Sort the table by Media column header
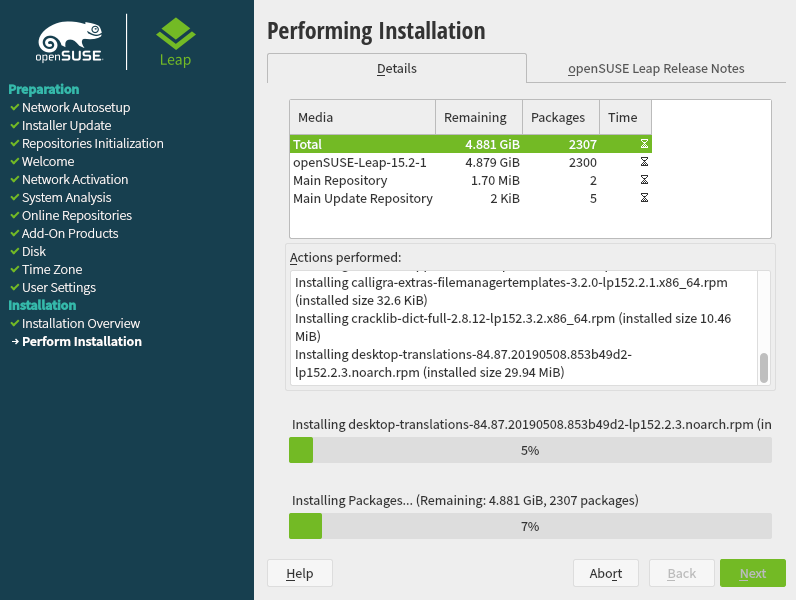This screenshot has width=796, height=600. [x=362, y=117]
